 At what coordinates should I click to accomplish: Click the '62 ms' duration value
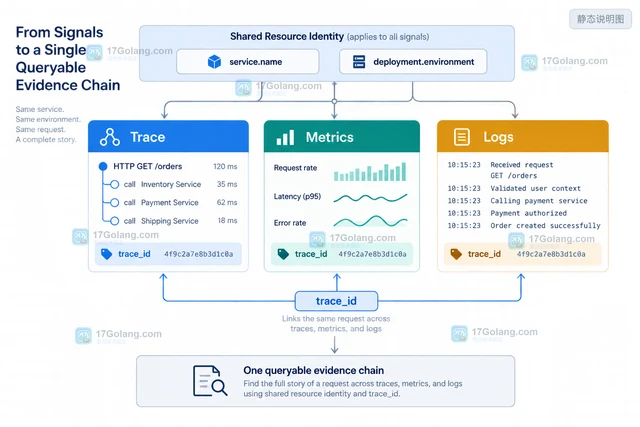click(227, 202)
